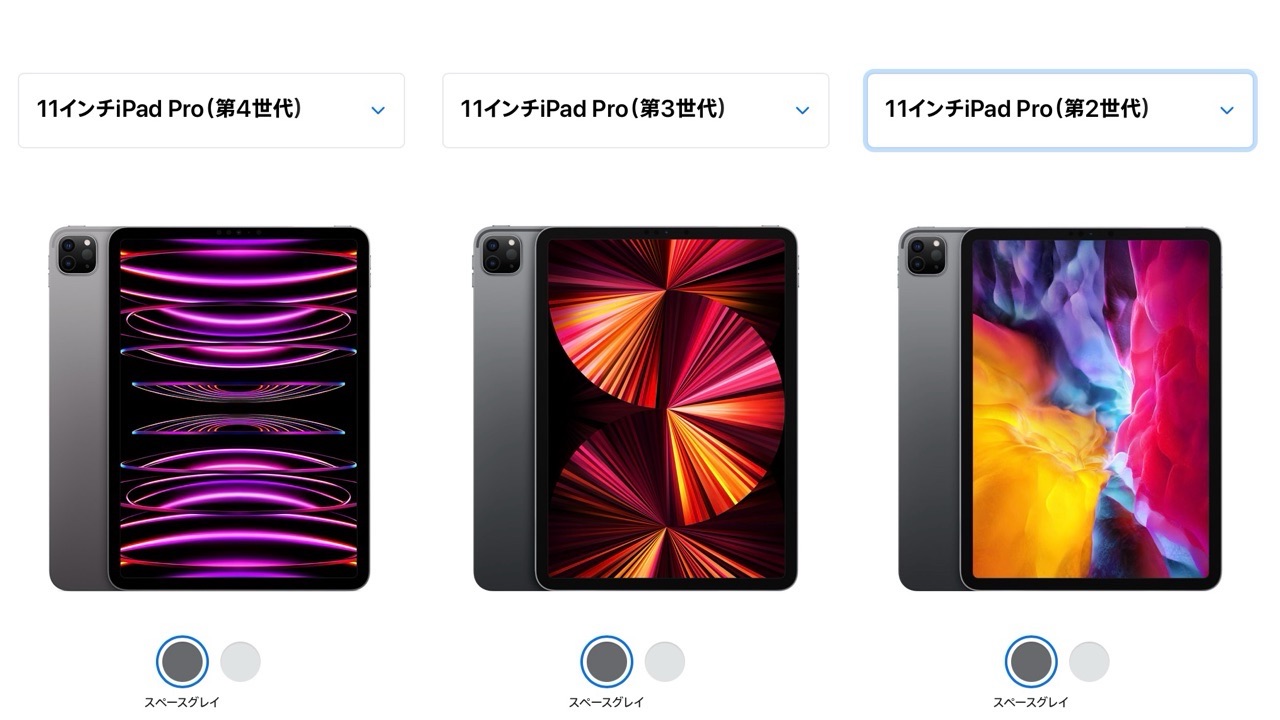Select space gray swatch for 2nd generation iPad
The height and width of the screenshot is (720, 1280).
click(1030, 661)
